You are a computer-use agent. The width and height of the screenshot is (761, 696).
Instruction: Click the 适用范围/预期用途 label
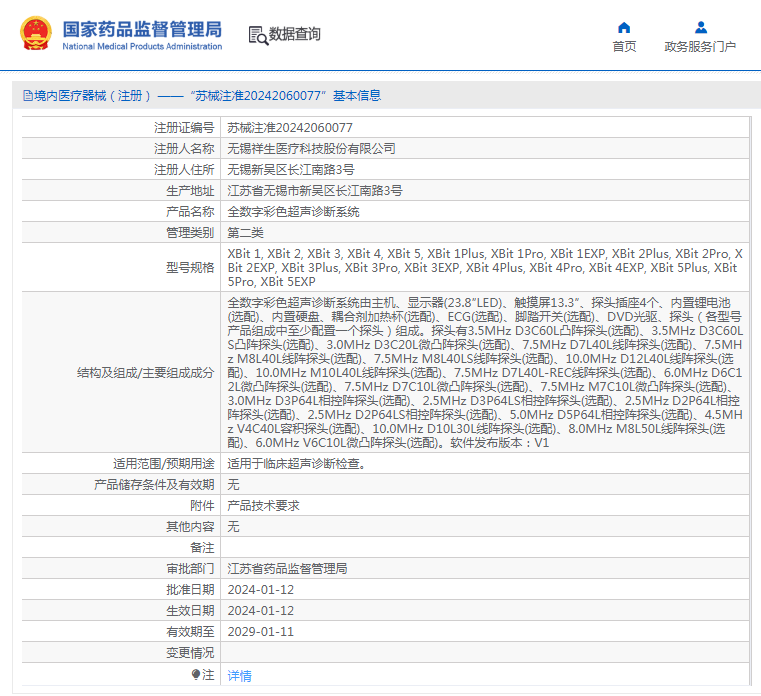pos(164,464)
